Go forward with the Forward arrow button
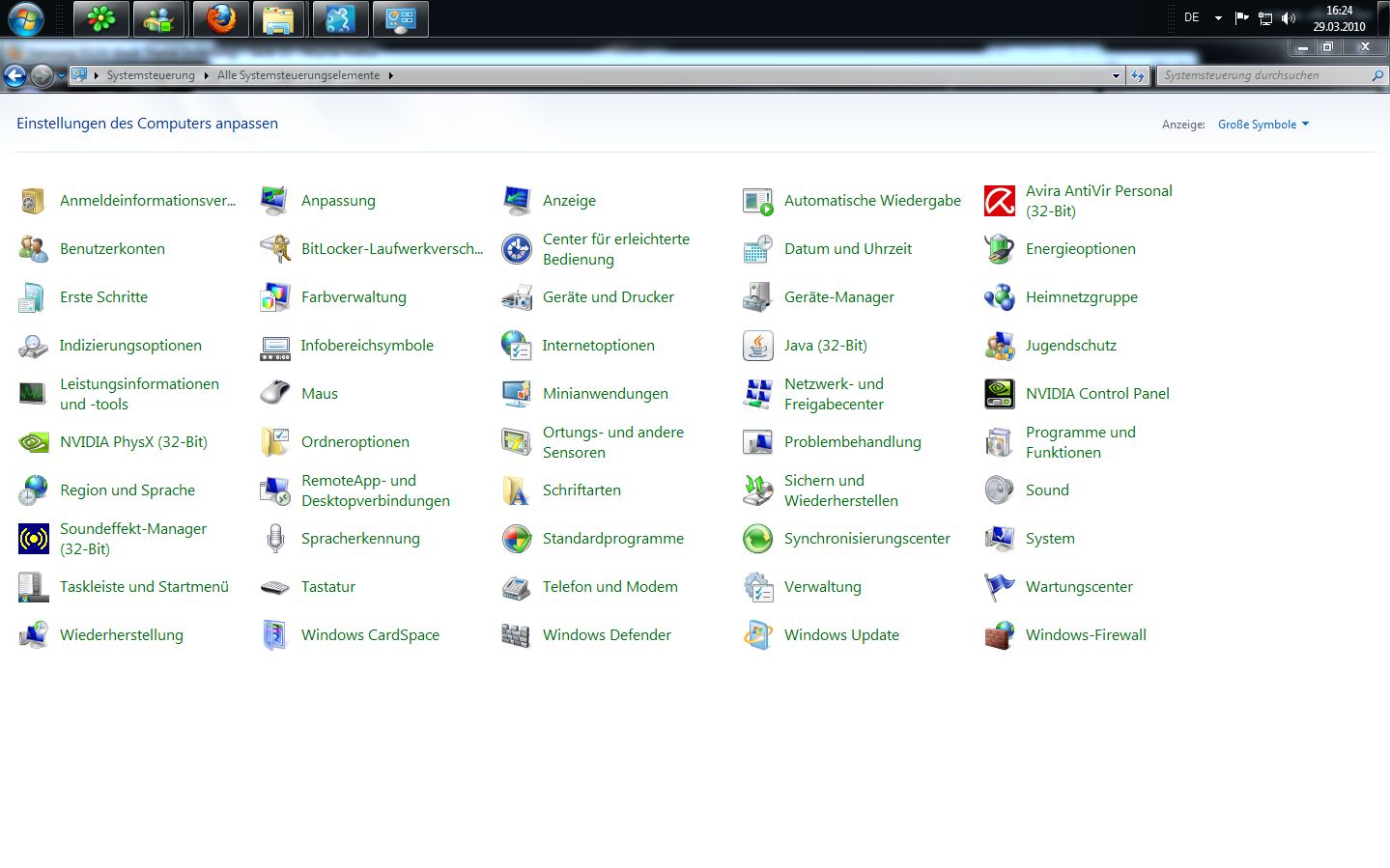 (x=43, y=75)
